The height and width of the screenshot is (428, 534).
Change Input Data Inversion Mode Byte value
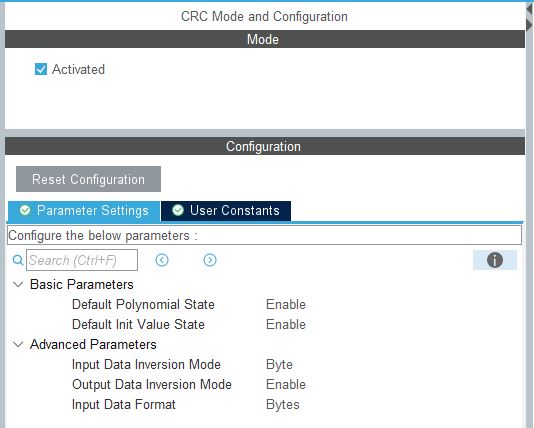point(279,365)
